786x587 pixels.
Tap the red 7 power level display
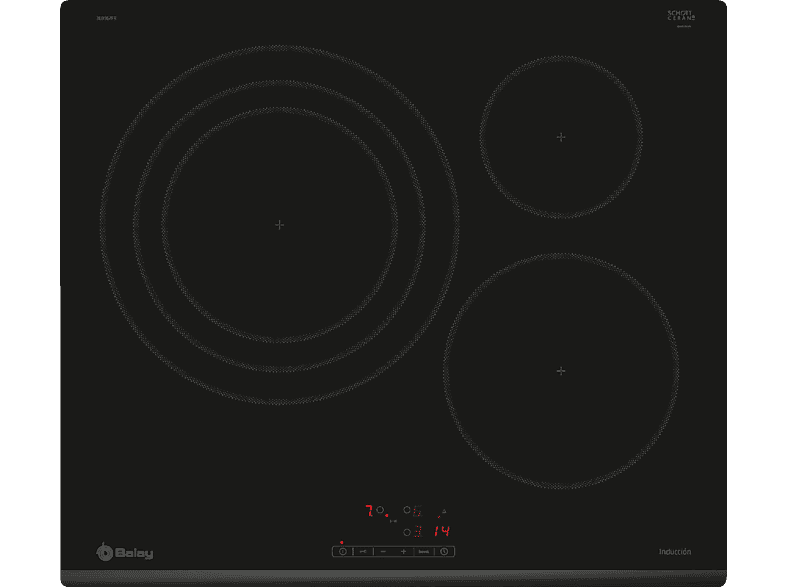368,510
